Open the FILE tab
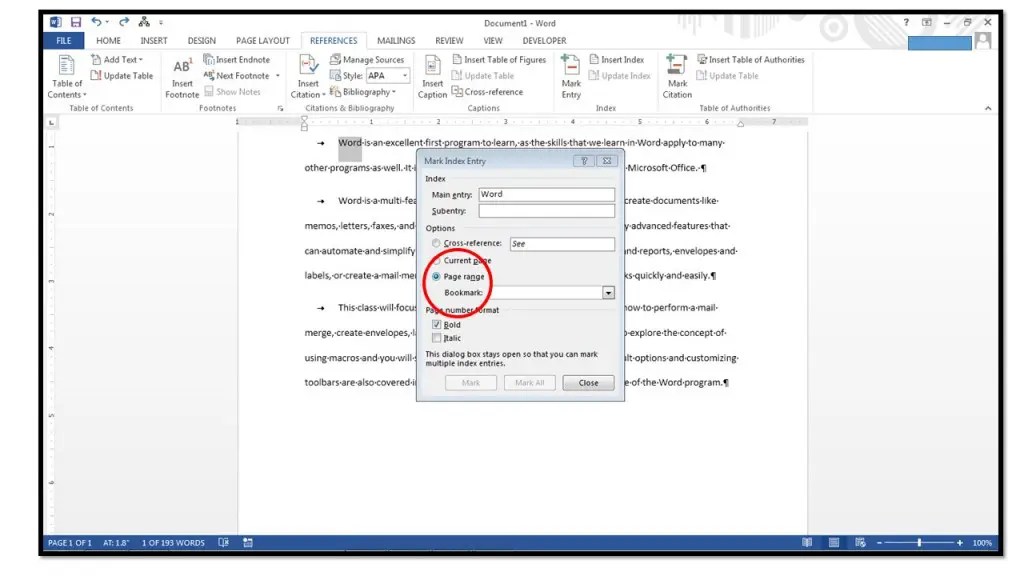This screenshot has width=1024, height=576. [64, 40]
